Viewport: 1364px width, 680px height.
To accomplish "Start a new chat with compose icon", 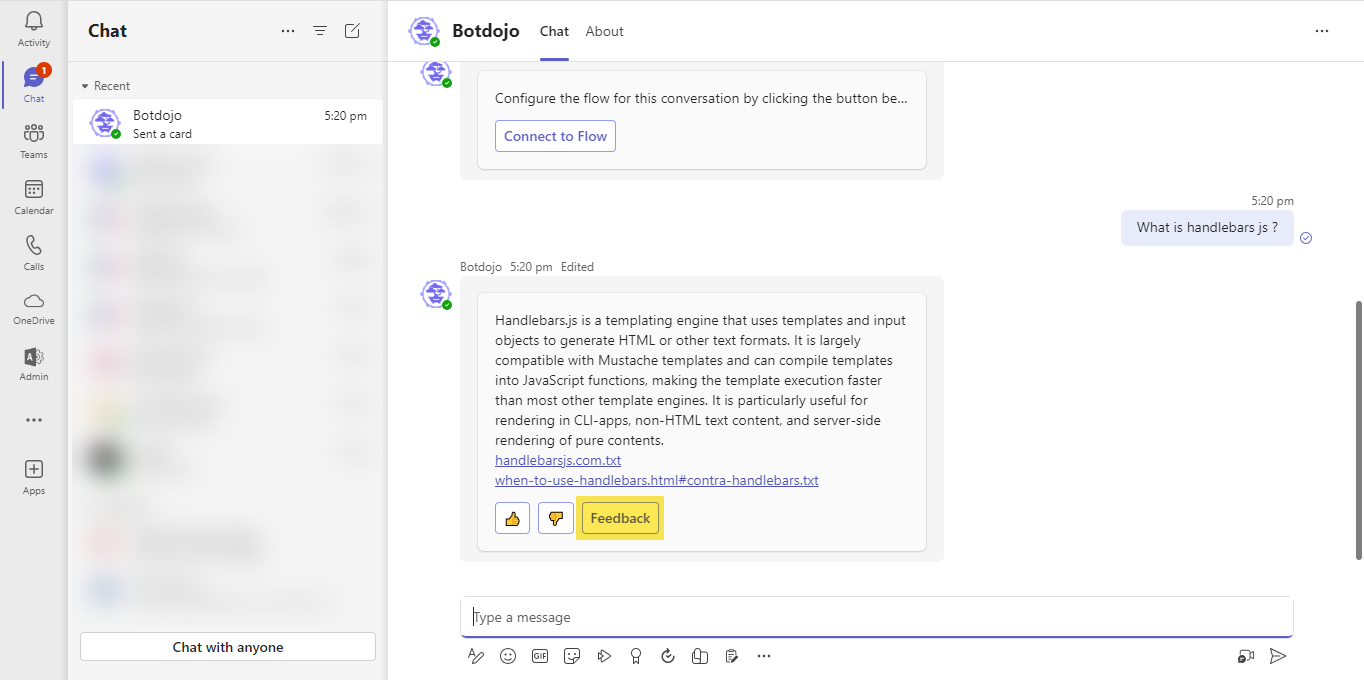I will [352, 31].
